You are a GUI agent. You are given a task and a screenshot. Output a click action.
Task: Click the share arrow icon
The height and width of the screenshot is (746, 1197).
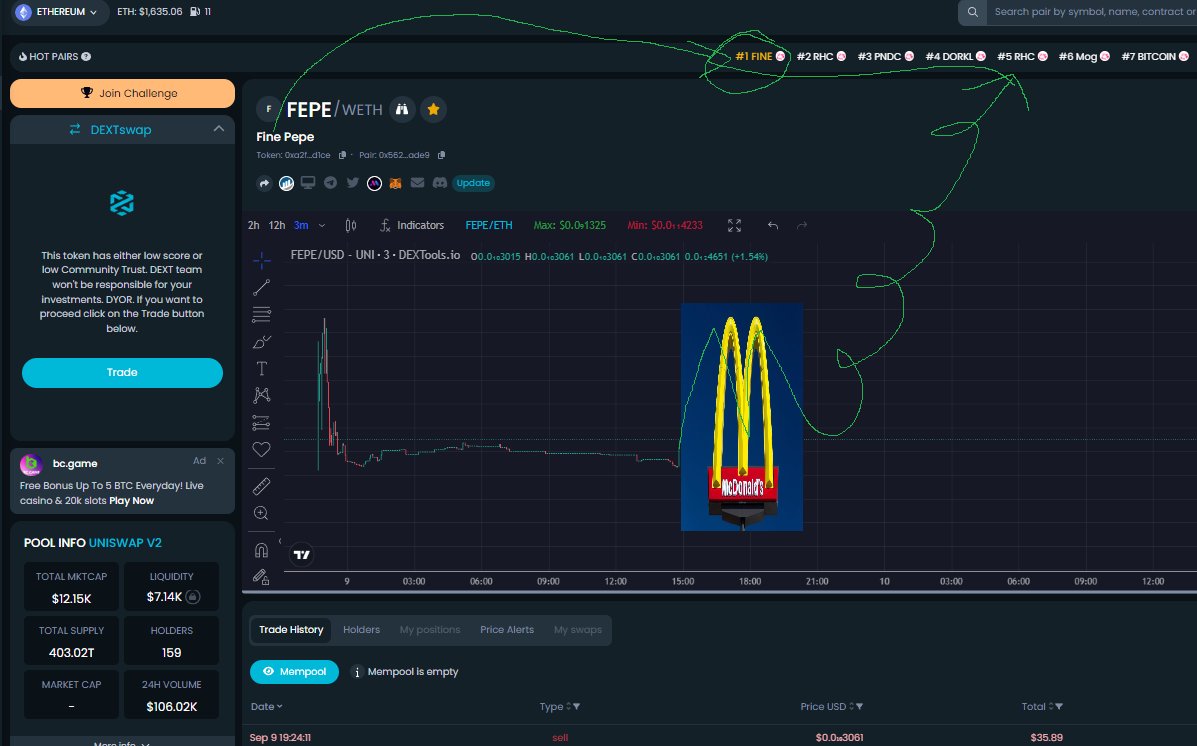264,183
